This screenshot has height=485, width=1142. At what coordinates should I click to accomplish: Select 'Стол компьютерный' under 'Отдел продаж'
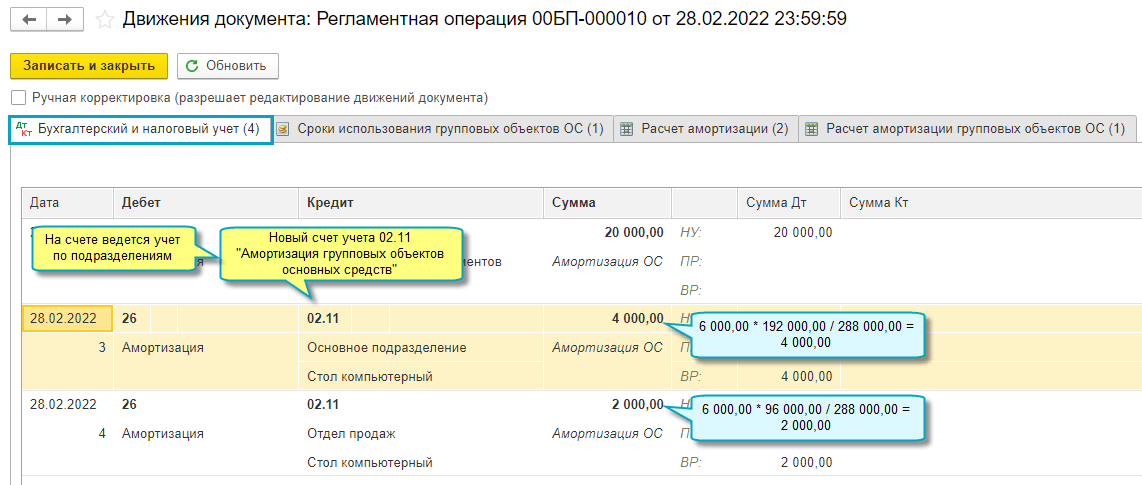coord(370,462)
